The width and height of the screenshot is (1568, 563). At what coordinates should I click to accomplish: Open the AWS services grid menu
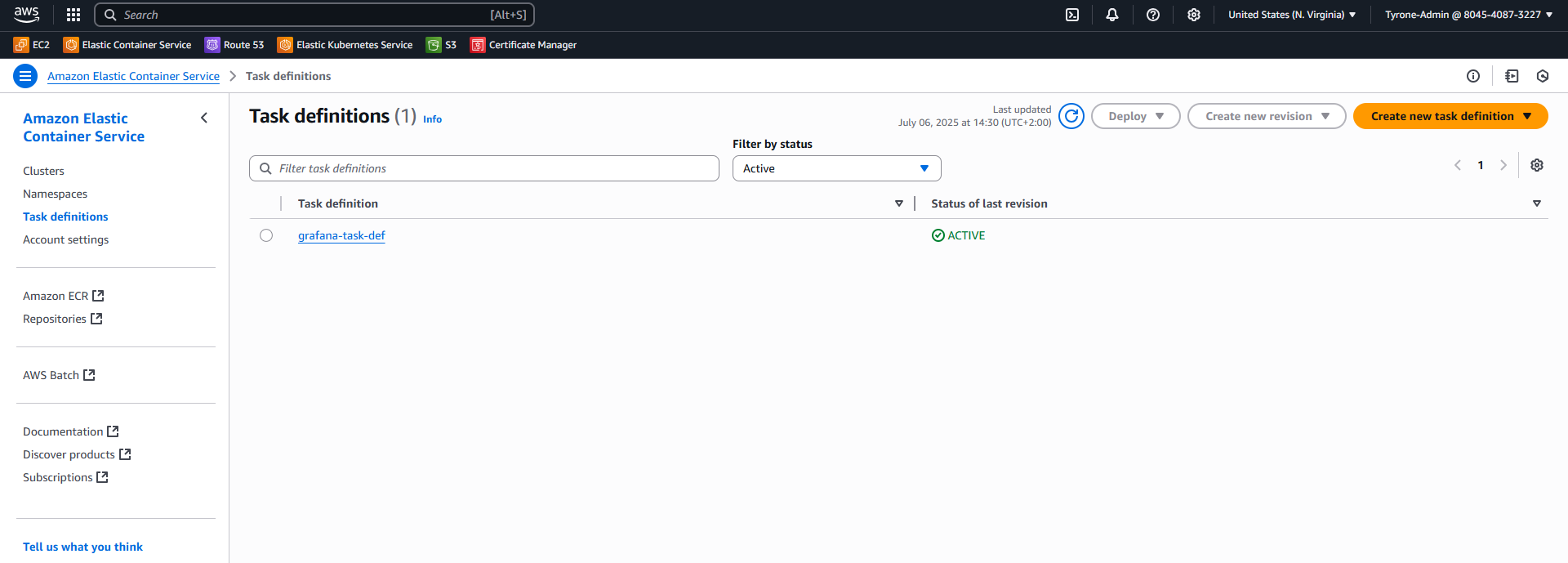(x=73, y=15)
